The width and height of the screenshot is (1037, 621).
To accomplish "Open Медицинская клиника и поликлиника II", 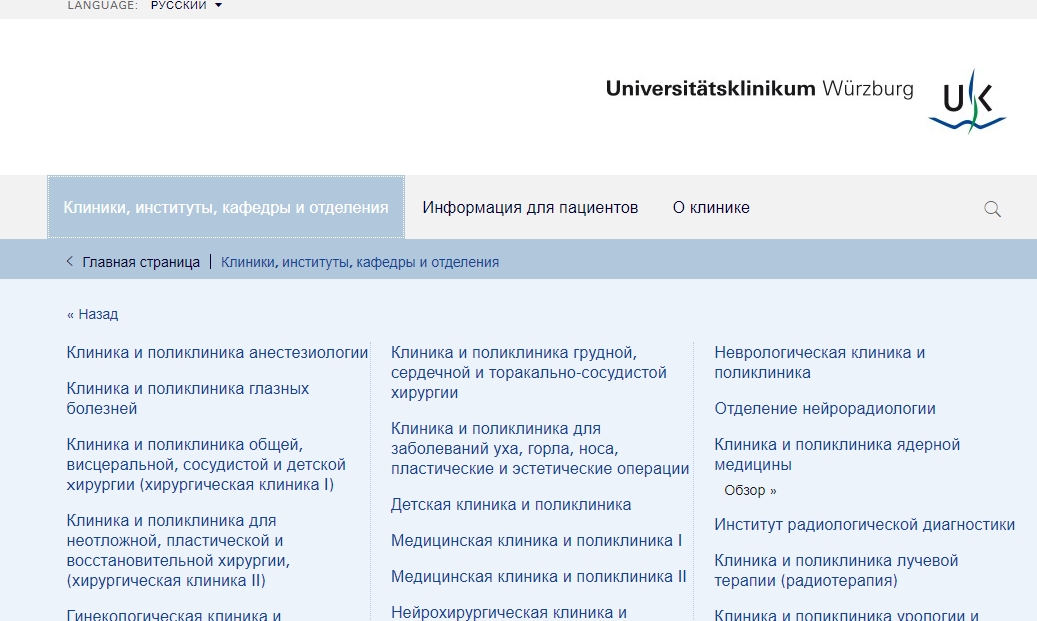I will 538,577.
